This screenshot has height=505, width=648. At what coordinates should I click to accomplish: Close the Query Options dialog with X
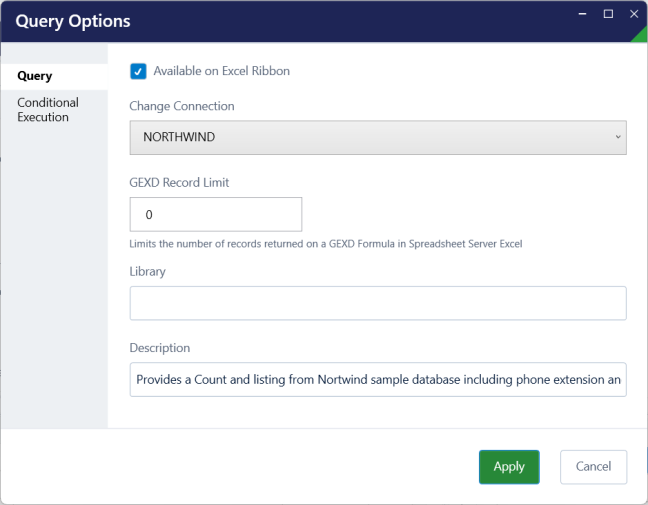click(x=634, y=14)
